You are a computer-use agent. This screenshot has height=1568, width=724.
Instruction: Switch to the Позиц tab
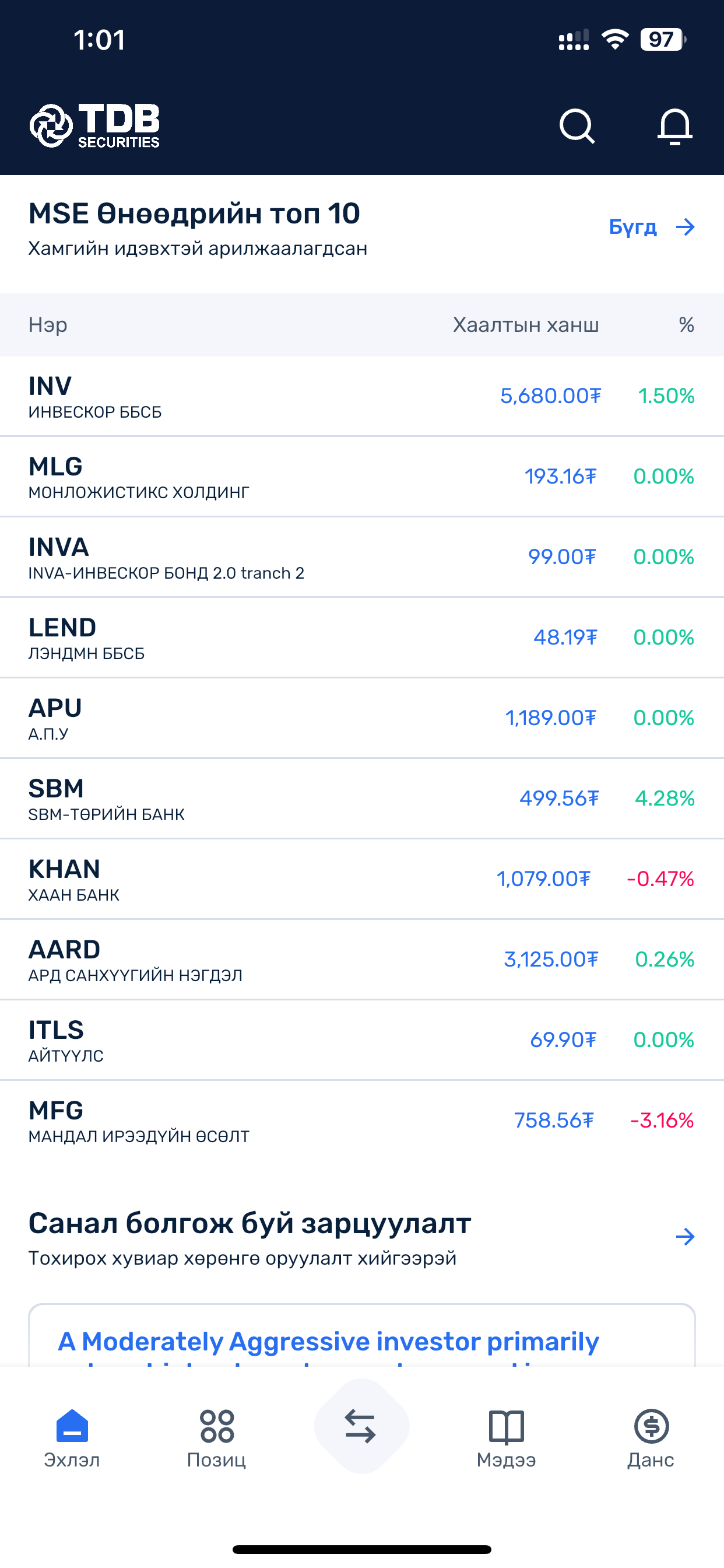click(217, 1438)
